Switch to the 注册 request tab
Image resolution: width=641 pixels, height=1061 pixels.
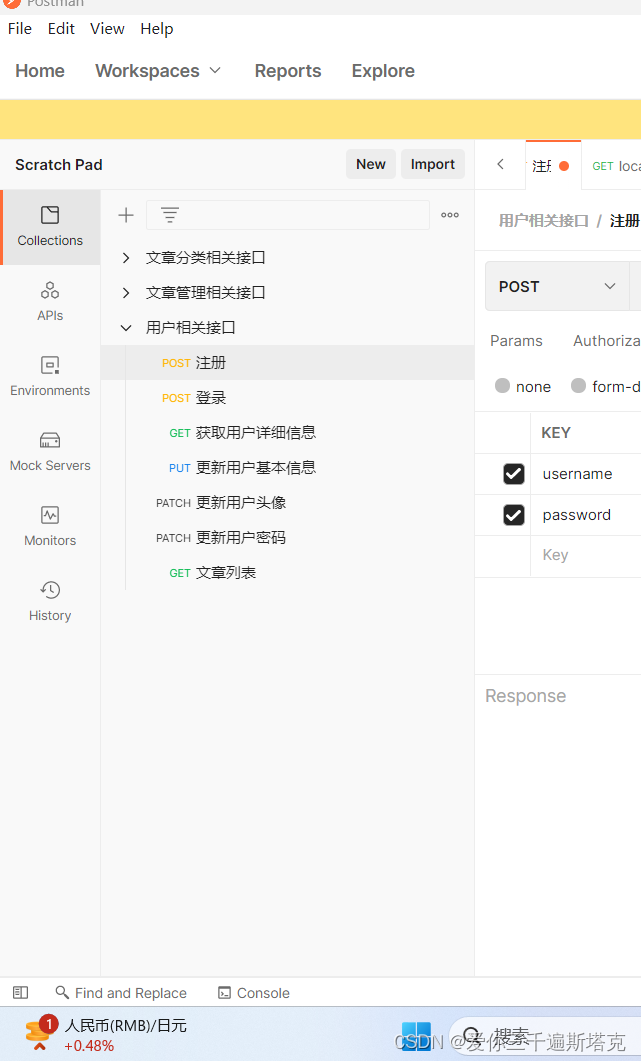pyautogui.click(x=553, y=166)
